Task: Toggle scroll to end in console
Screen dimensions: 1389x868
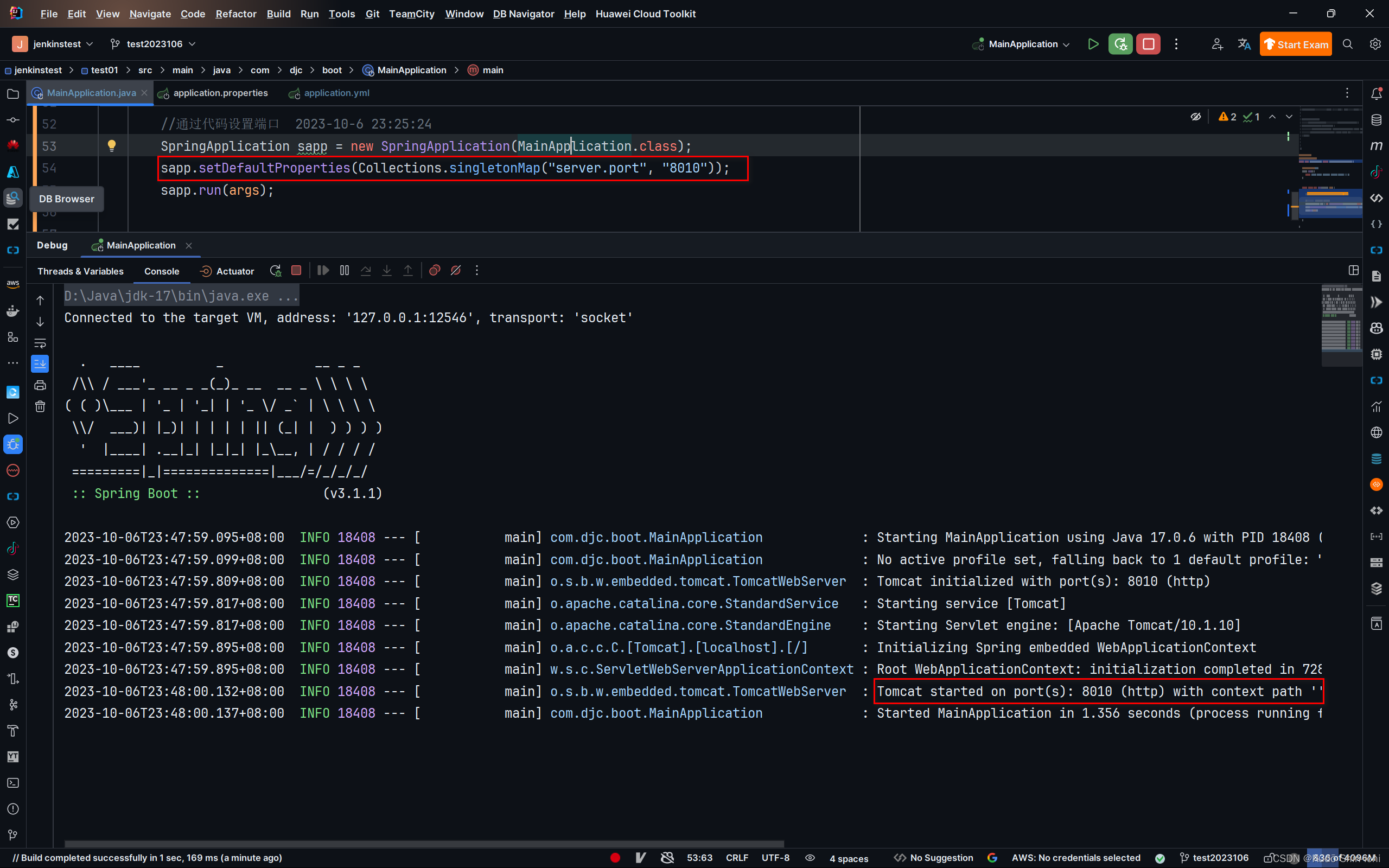Action: pyautogui.click(x=40, y=364)
